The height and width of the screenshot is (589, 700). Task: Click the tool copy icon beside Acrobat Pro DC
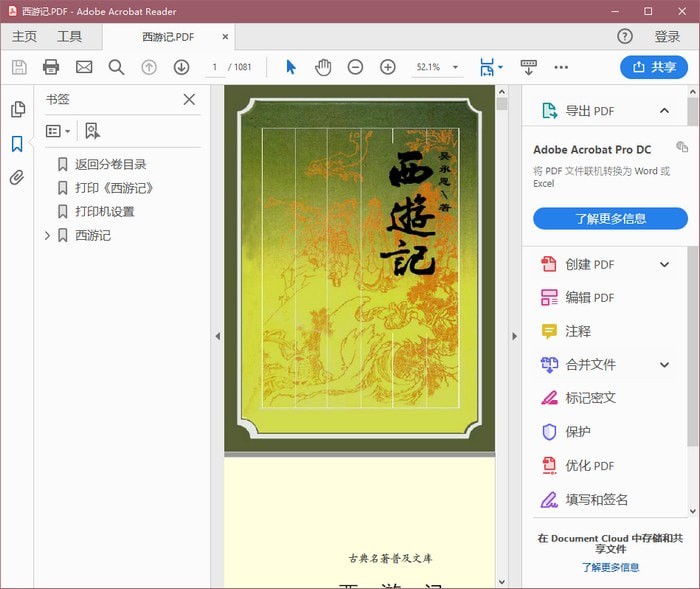tap(682, 146)
